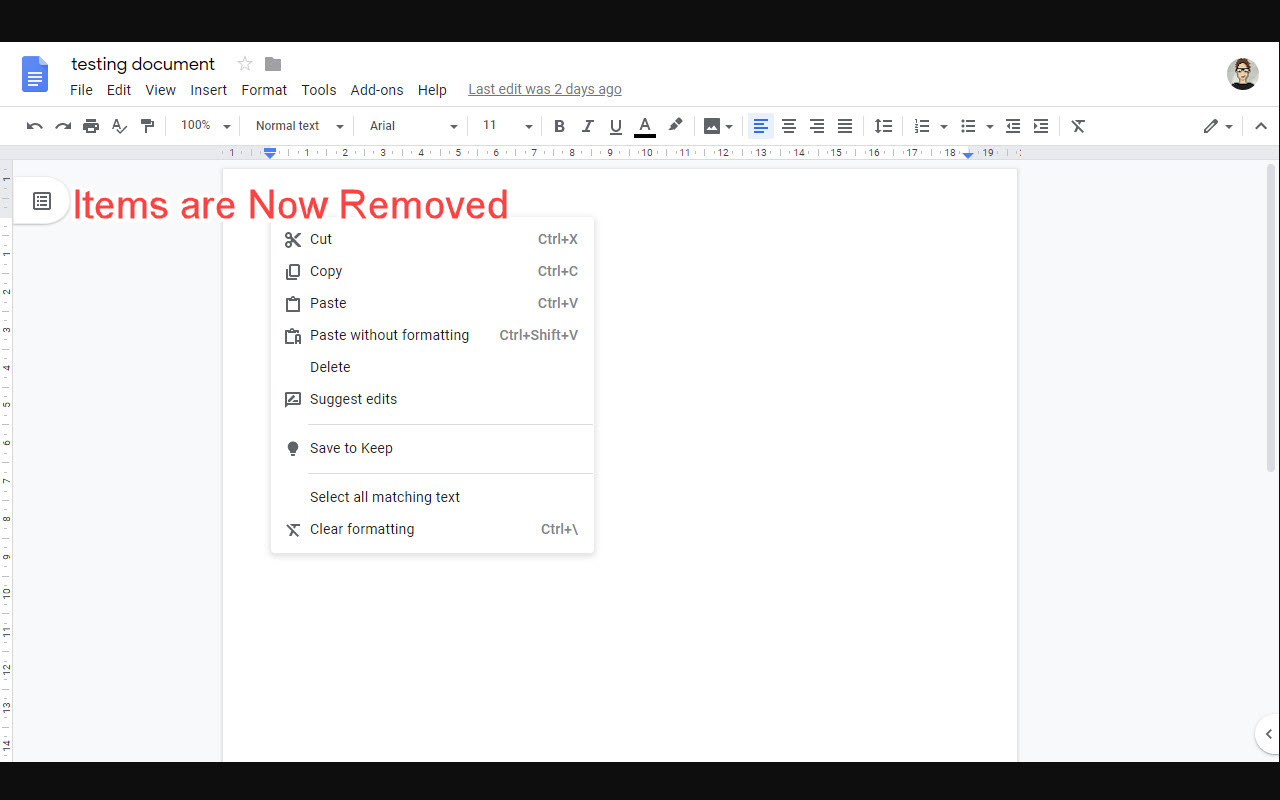Set left alignment

pyautogui.click(x=761, y=126)
